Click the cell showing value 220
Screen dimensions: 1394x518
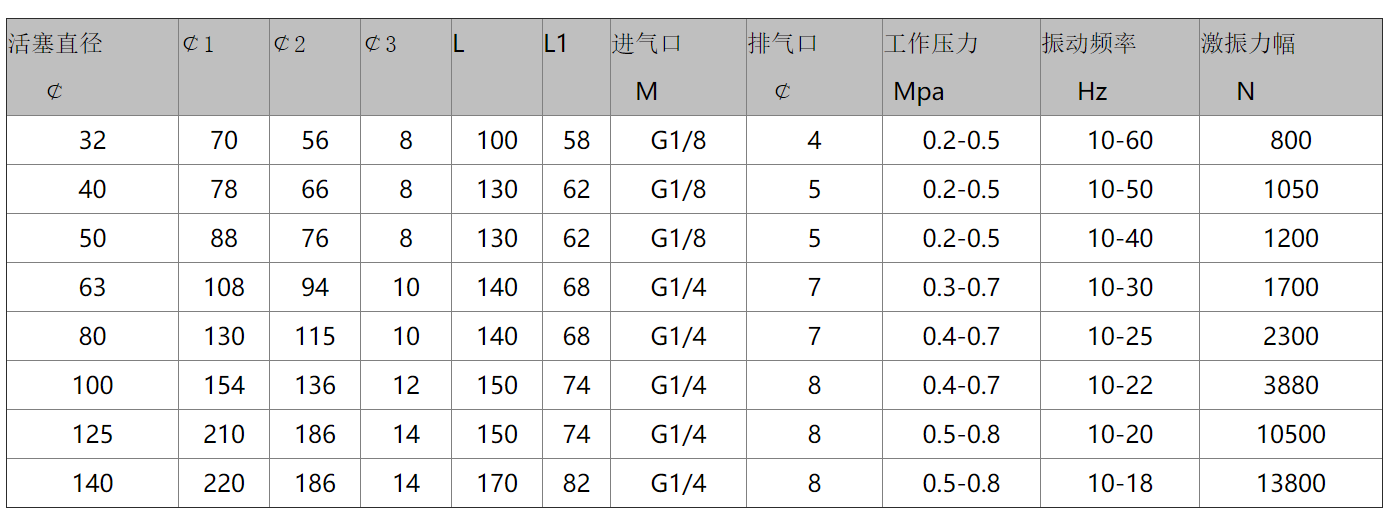(224, 484)
